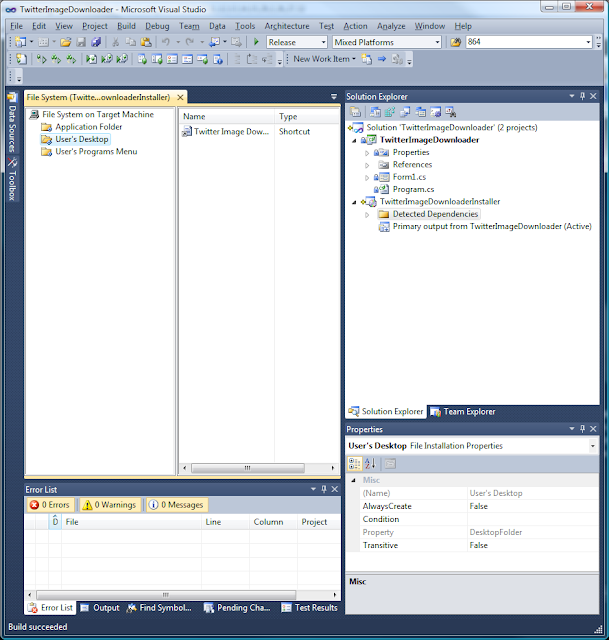Click the Properties icon in Solution Explorer toolbar
Image resolution: width=609 pixels, height=640 pixels.
(x=356, y=112)
